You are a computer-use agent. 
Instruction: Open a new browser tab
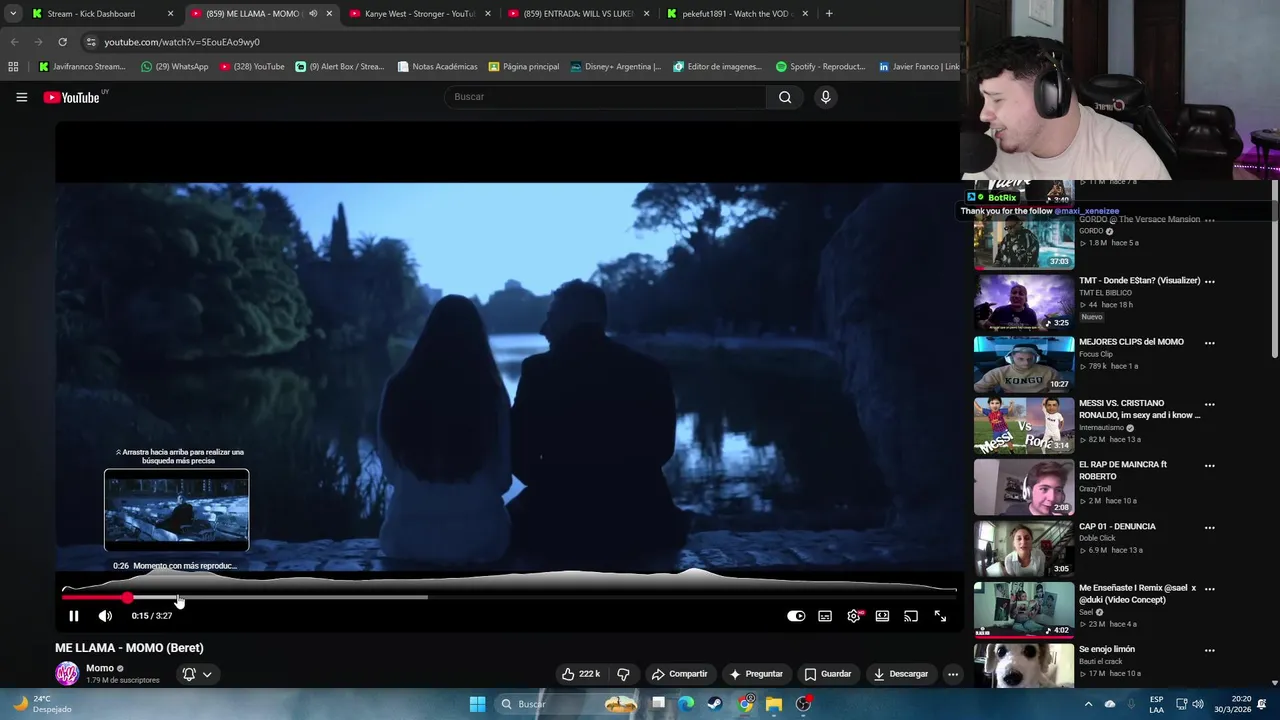pyautogui.click(x=829, y=14)
